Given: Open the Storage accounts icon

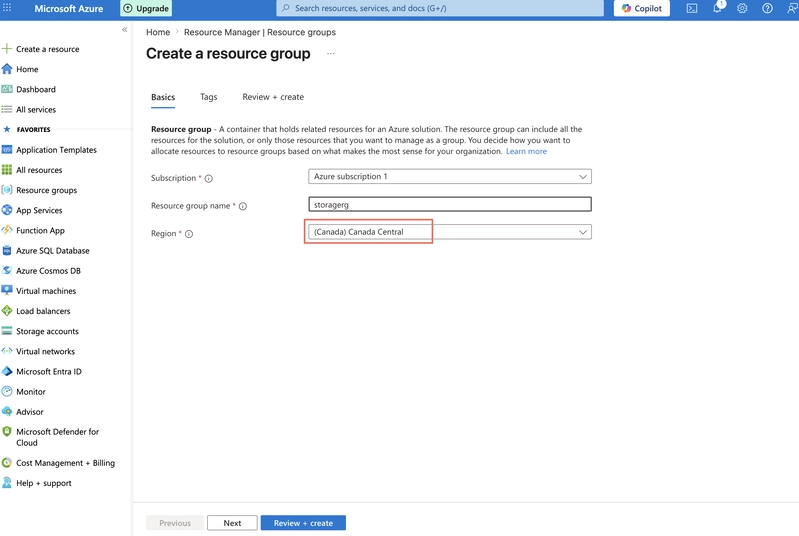Looking at the screenshot, I should pyautogui.click(x=7, y=331).
